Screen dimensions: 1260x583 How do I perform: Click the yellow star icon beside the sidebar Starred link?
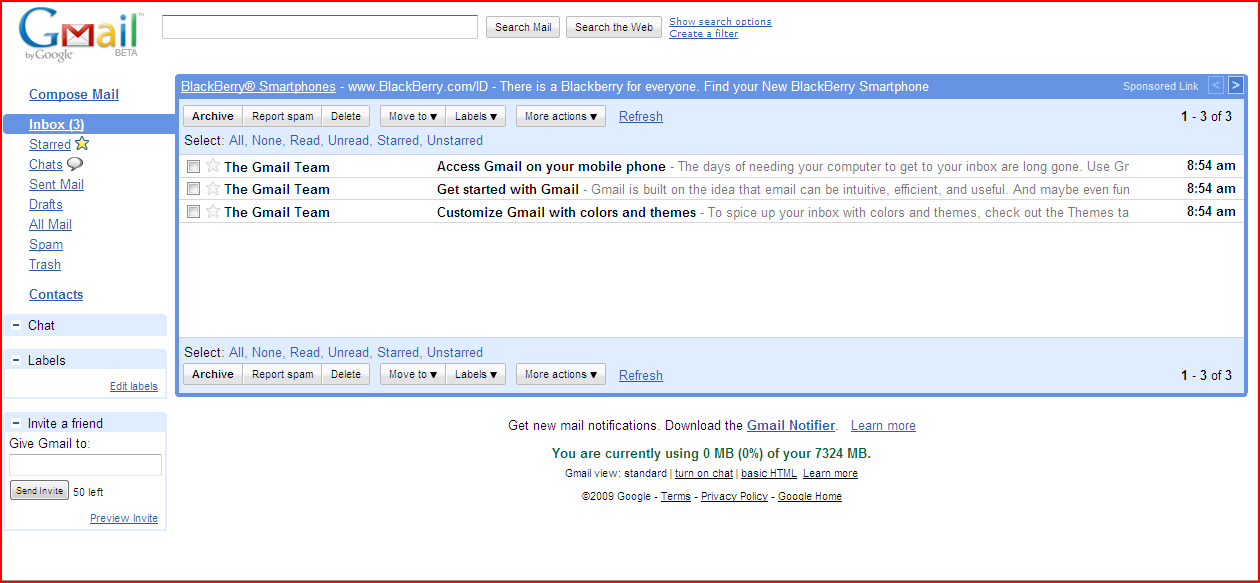click(82, 144)
